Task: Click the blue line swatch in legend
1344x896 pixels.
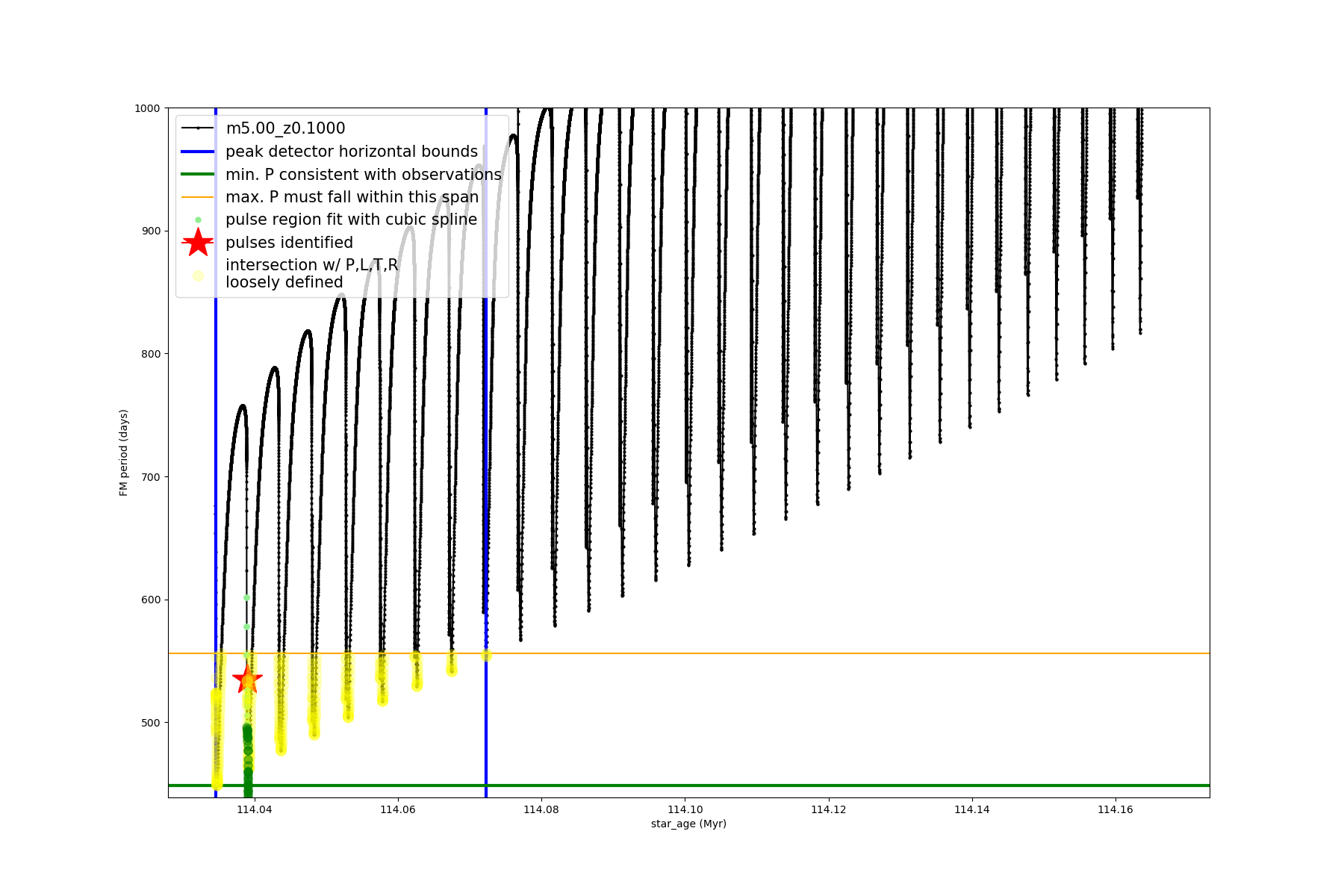Action: pos(198,152)
